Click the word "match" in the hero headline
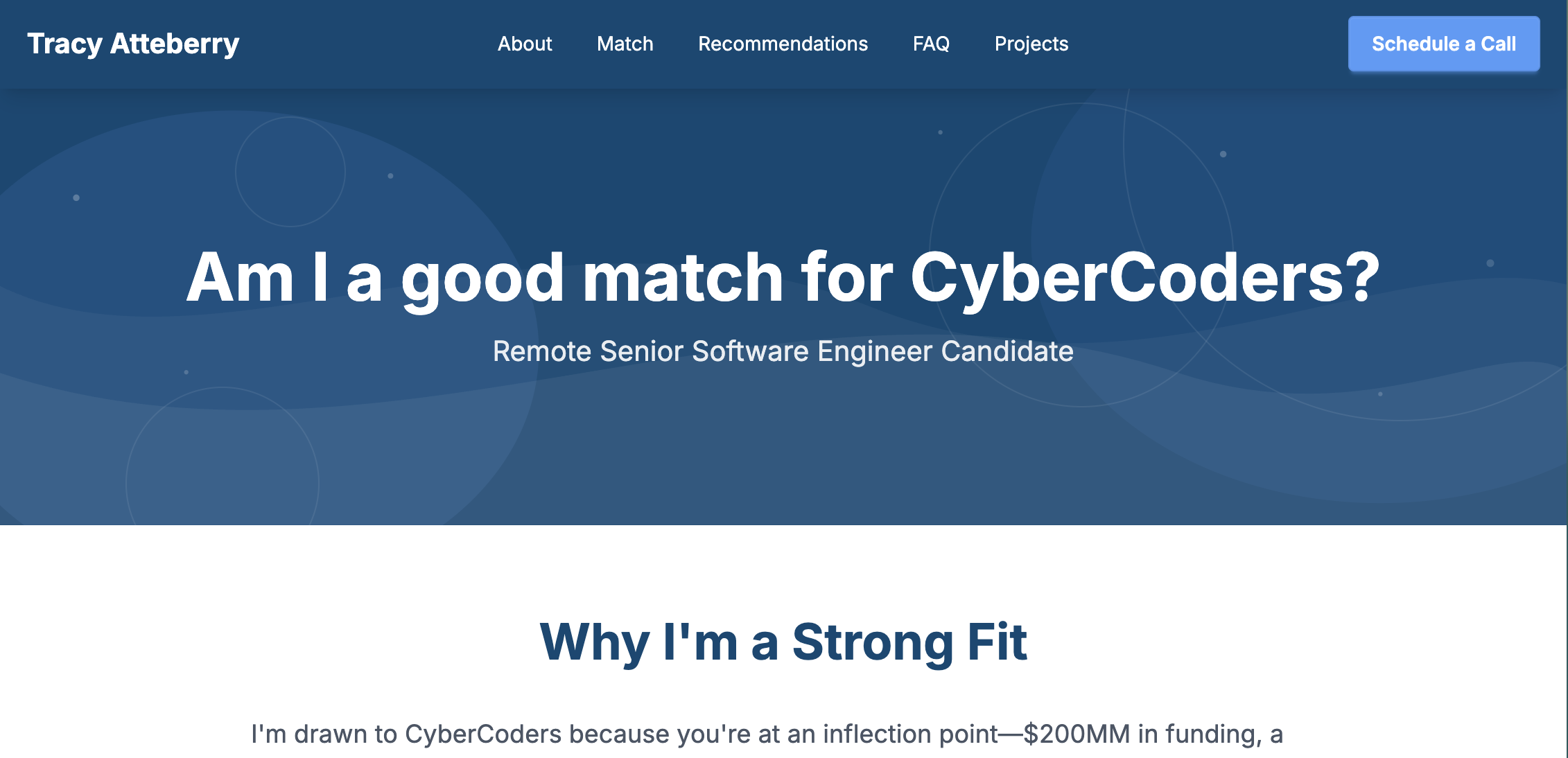Screen dimensions: 1568x758 pyautogui.click(x=683, y=277)
